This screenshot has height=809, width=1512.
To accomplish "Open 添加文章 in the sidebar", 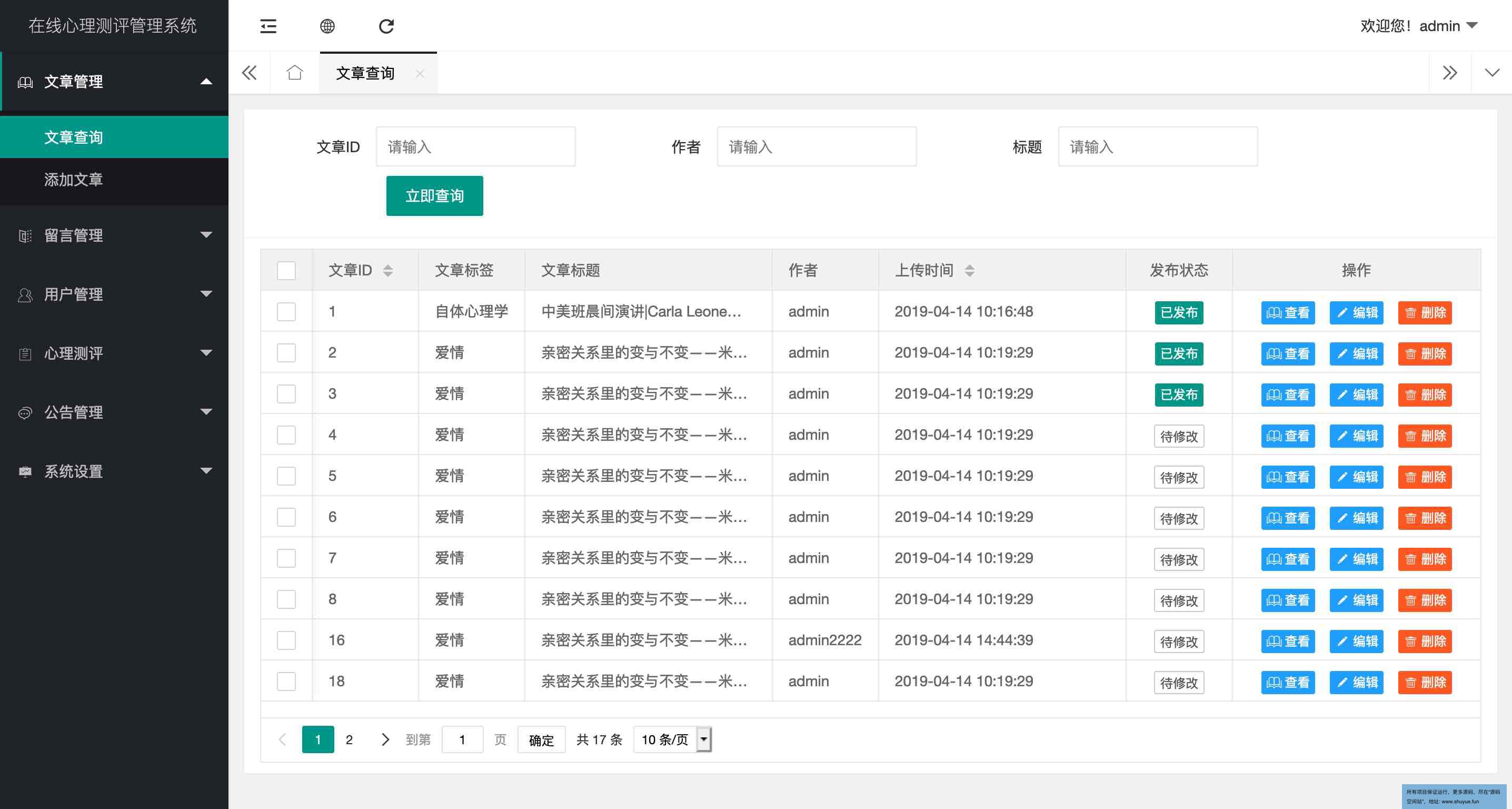I will coord(73,179).
